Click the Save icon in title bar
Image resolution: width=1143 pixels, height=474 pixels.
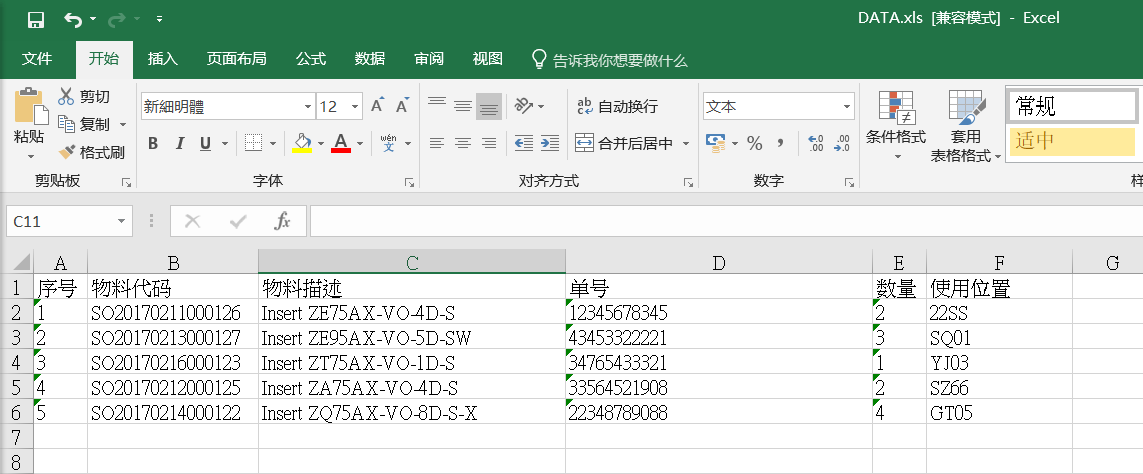(x=35, y=19)
